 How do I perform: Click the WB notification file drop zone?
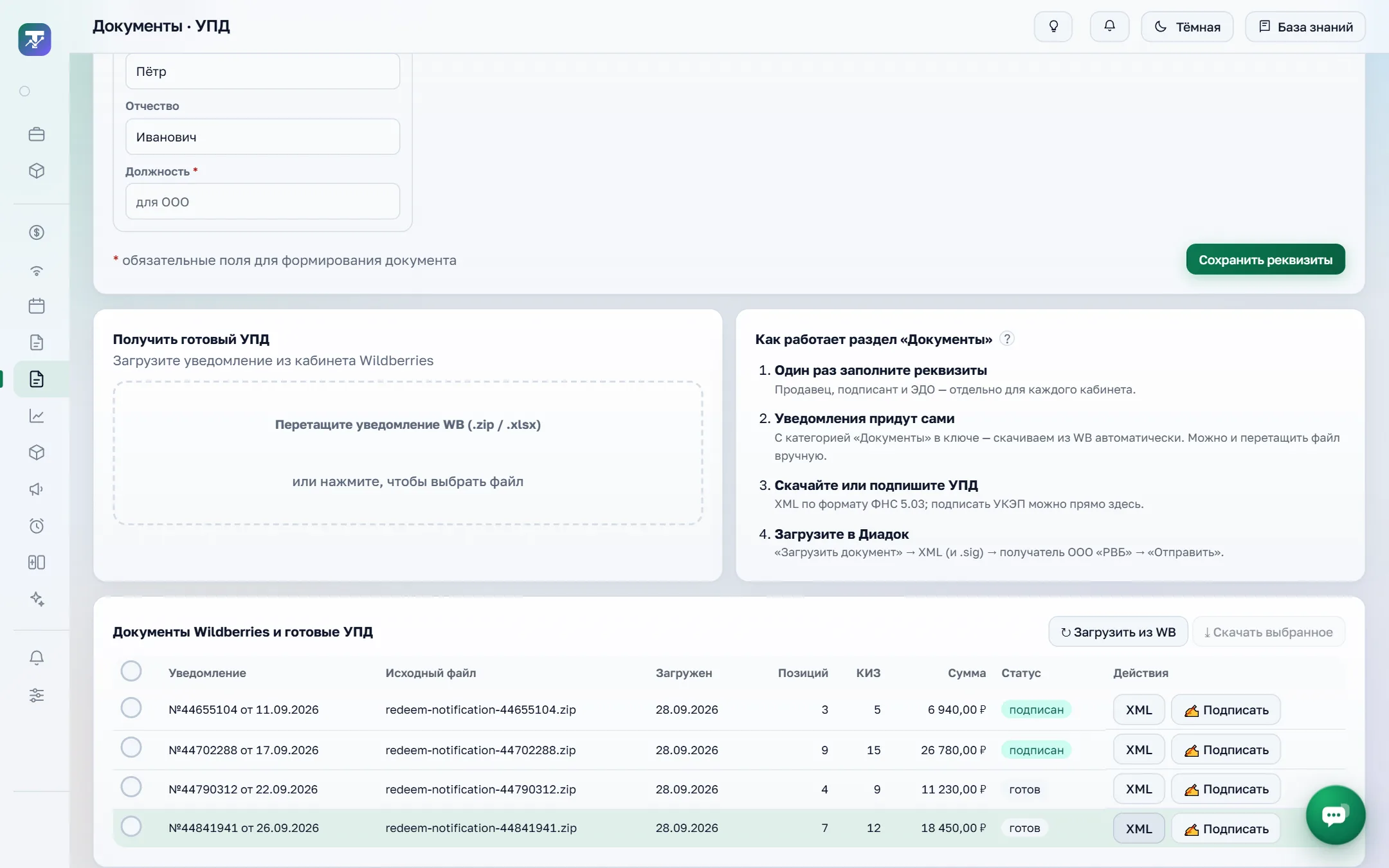pyautogui.click(x=408, y=453)
